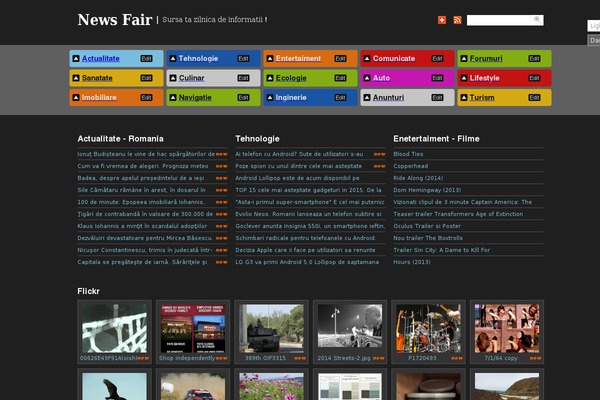Screen dimensions: 600x400
Task: Open "Nou trailer The Boxtrolls" link
Action: point(428,238)
